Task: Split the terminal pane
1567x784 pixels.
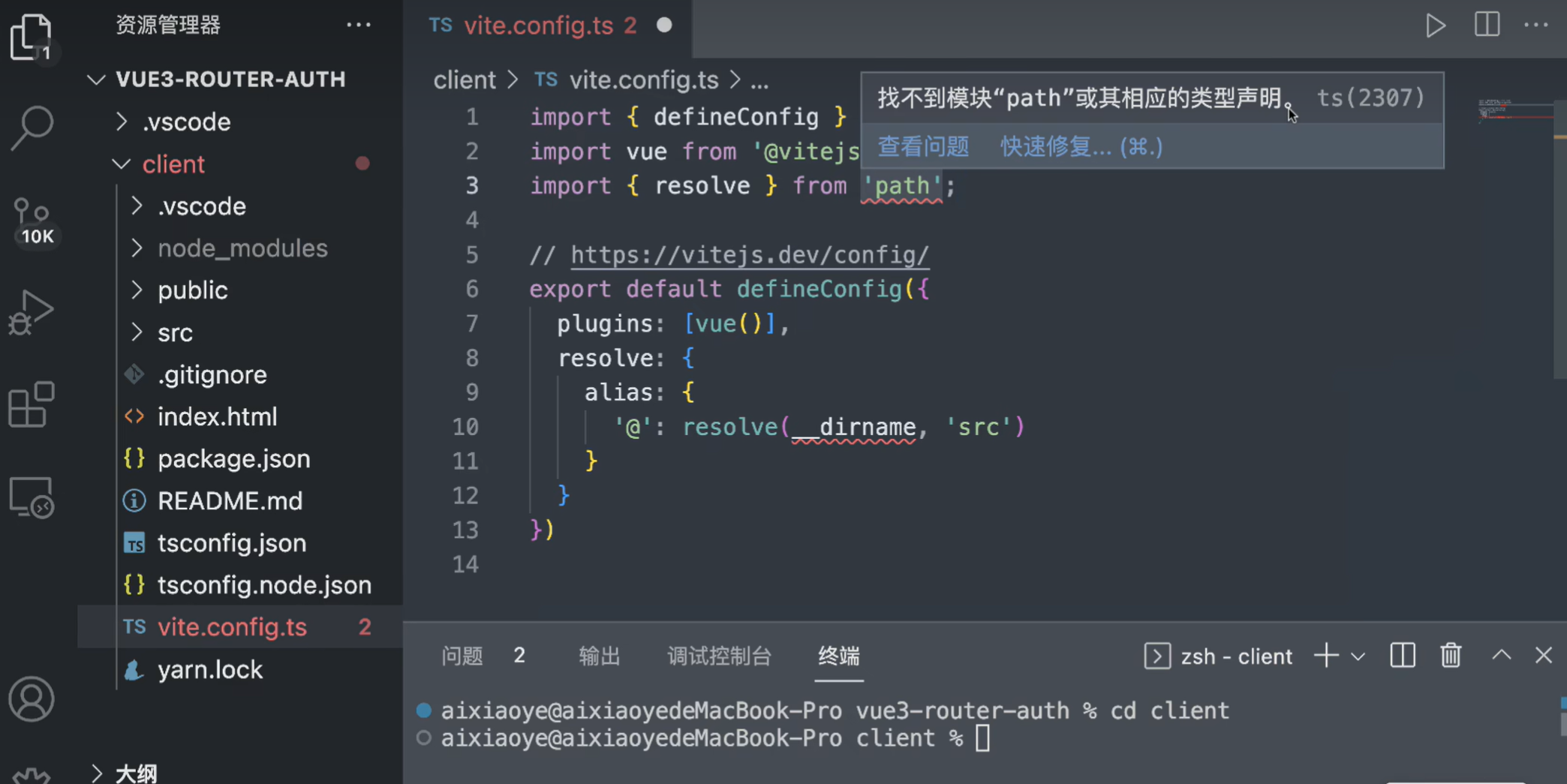Action: 1402,656
